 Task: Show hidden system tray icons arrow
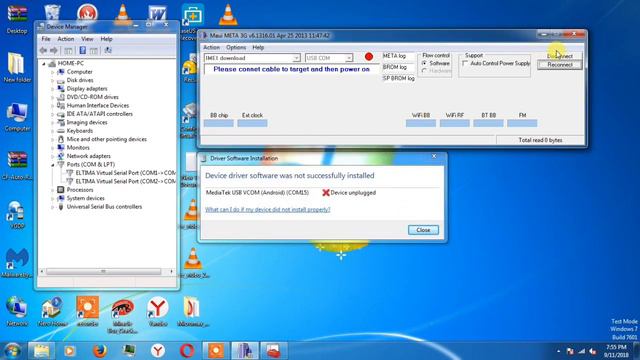pos(558,351)
